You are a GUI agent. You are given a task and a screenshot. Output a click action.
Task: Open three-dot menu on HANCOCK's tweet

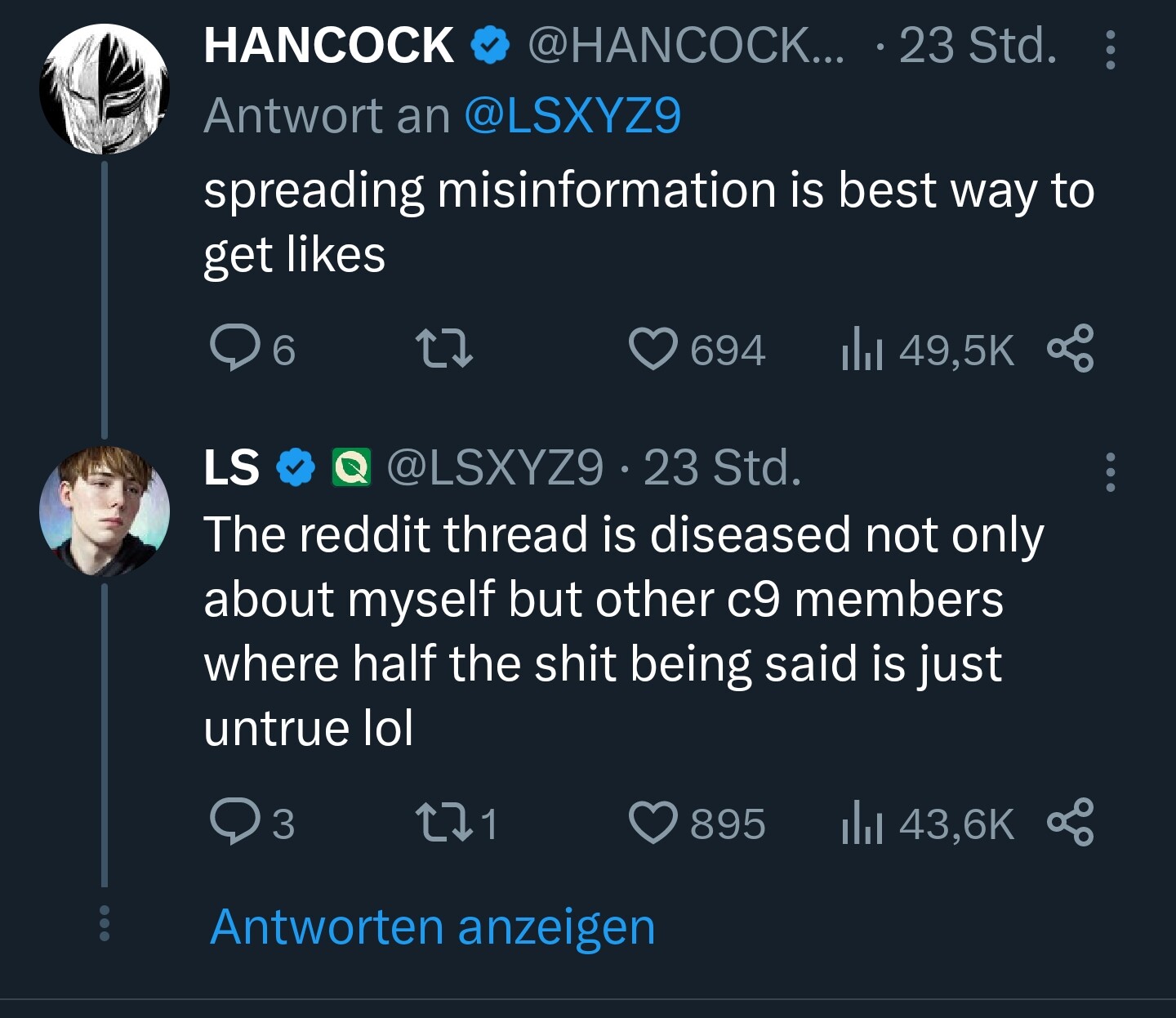coord(1110,51)
